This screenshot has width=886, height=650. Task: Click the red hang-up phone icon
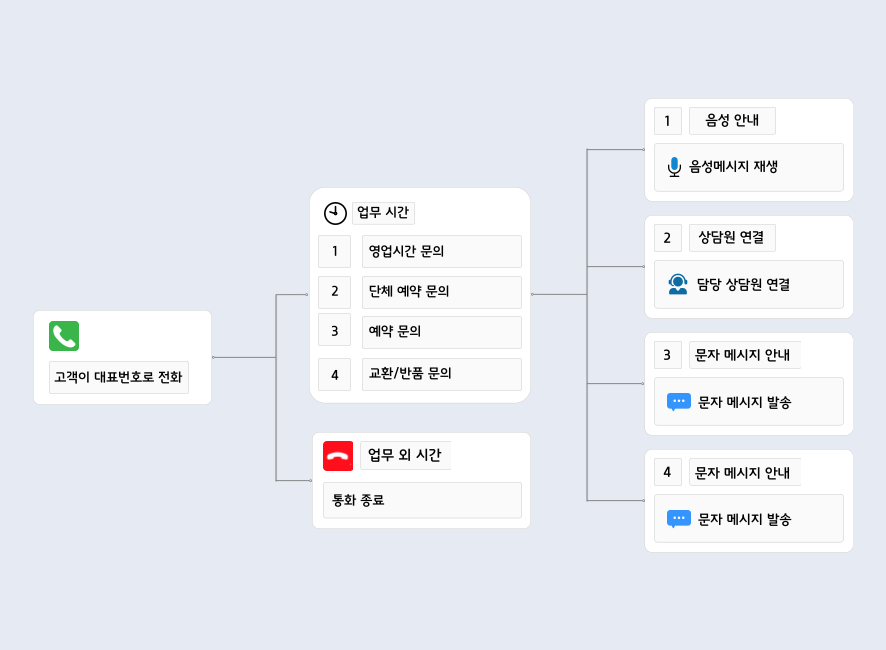[x=338, y=456]
